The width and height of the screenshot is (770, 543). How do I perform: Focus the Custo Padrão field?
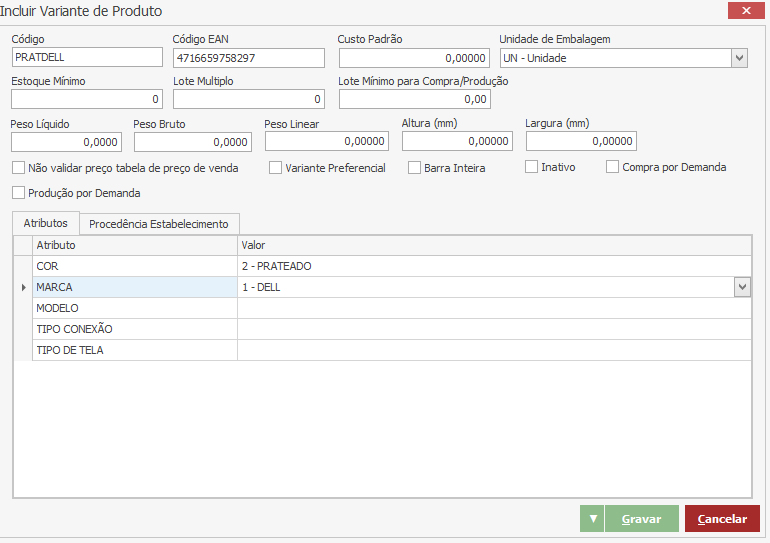coord(413,58)
